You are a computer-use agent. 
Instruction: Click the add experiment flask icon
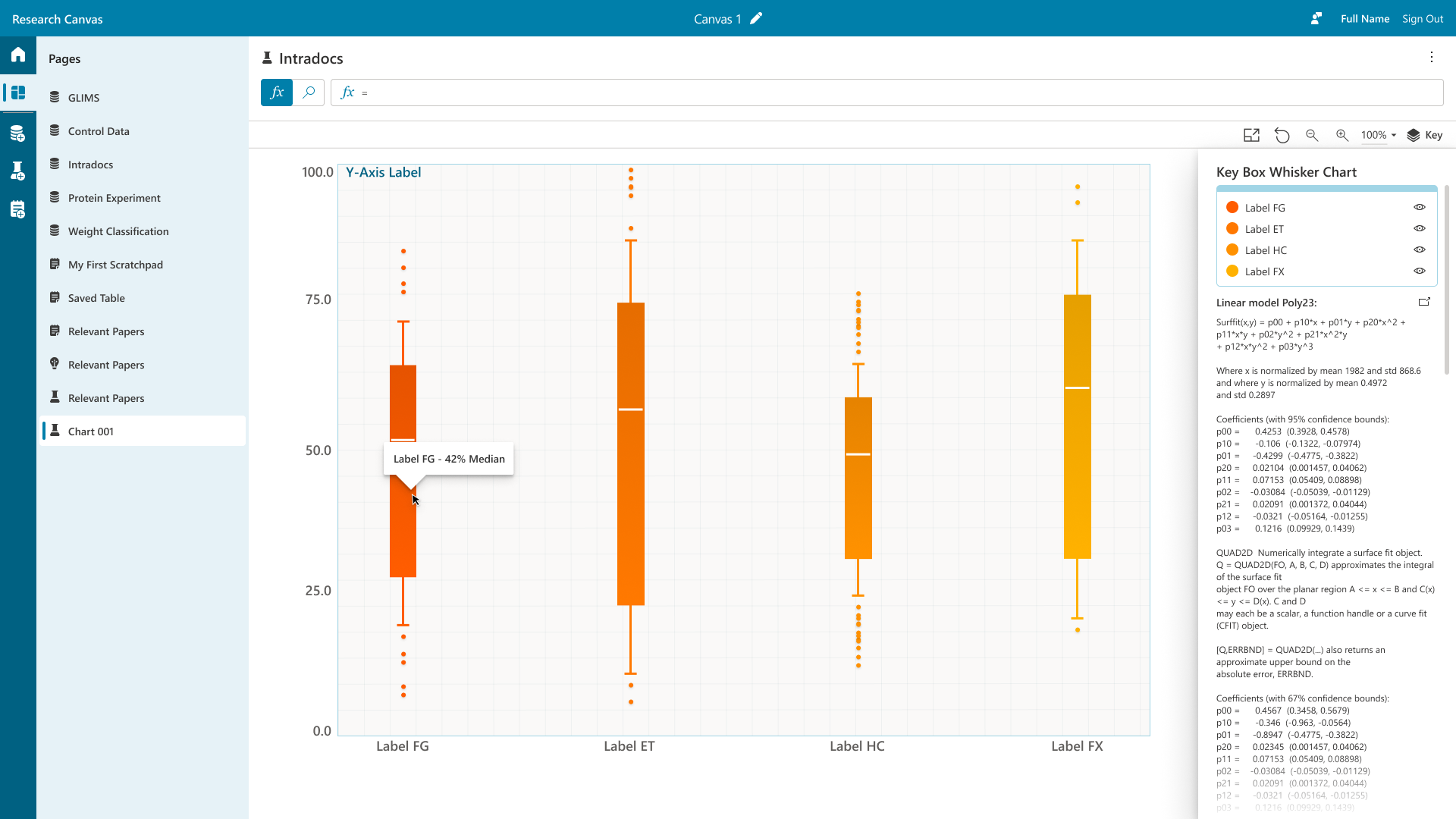point(18,171)
